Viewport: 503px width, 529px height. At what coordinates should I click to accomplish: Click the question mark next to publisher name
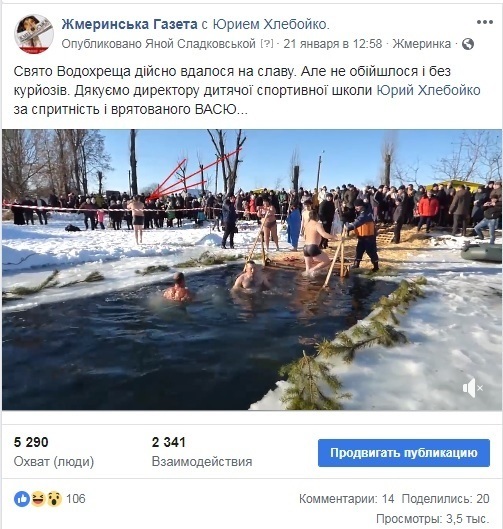pos(267,44)
